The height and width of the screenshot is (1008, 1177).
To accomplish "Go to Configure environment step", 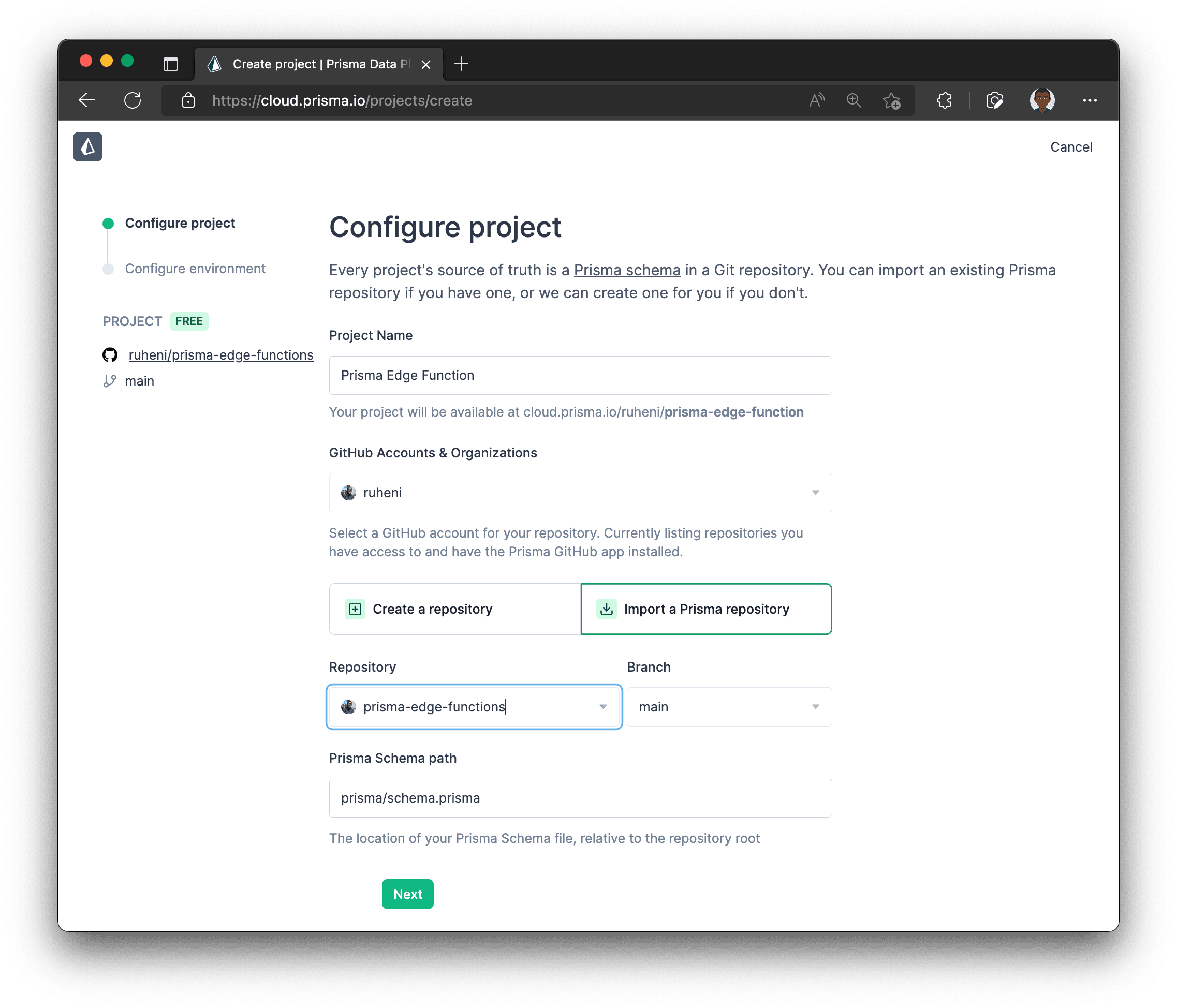I will (195, 269).
